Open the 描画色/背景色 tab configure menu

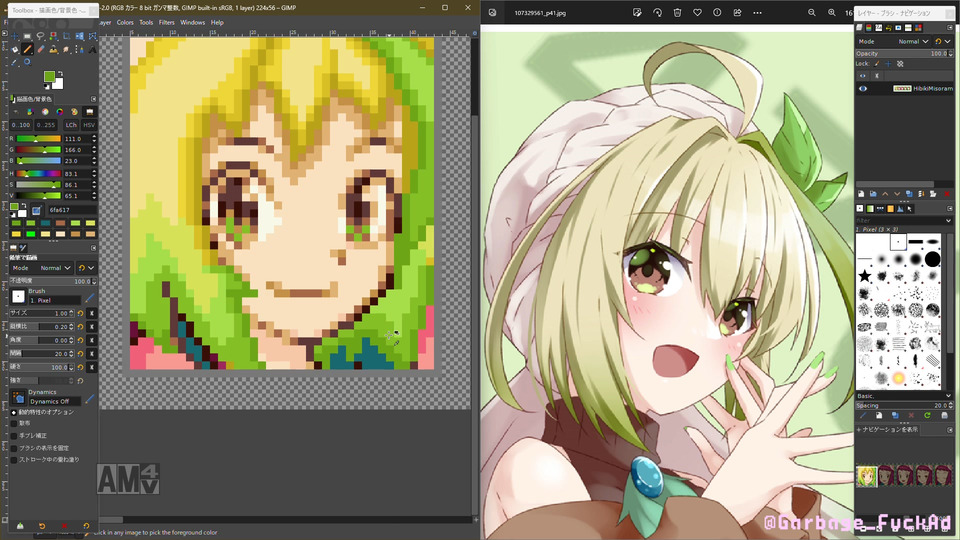click(94, 99)
